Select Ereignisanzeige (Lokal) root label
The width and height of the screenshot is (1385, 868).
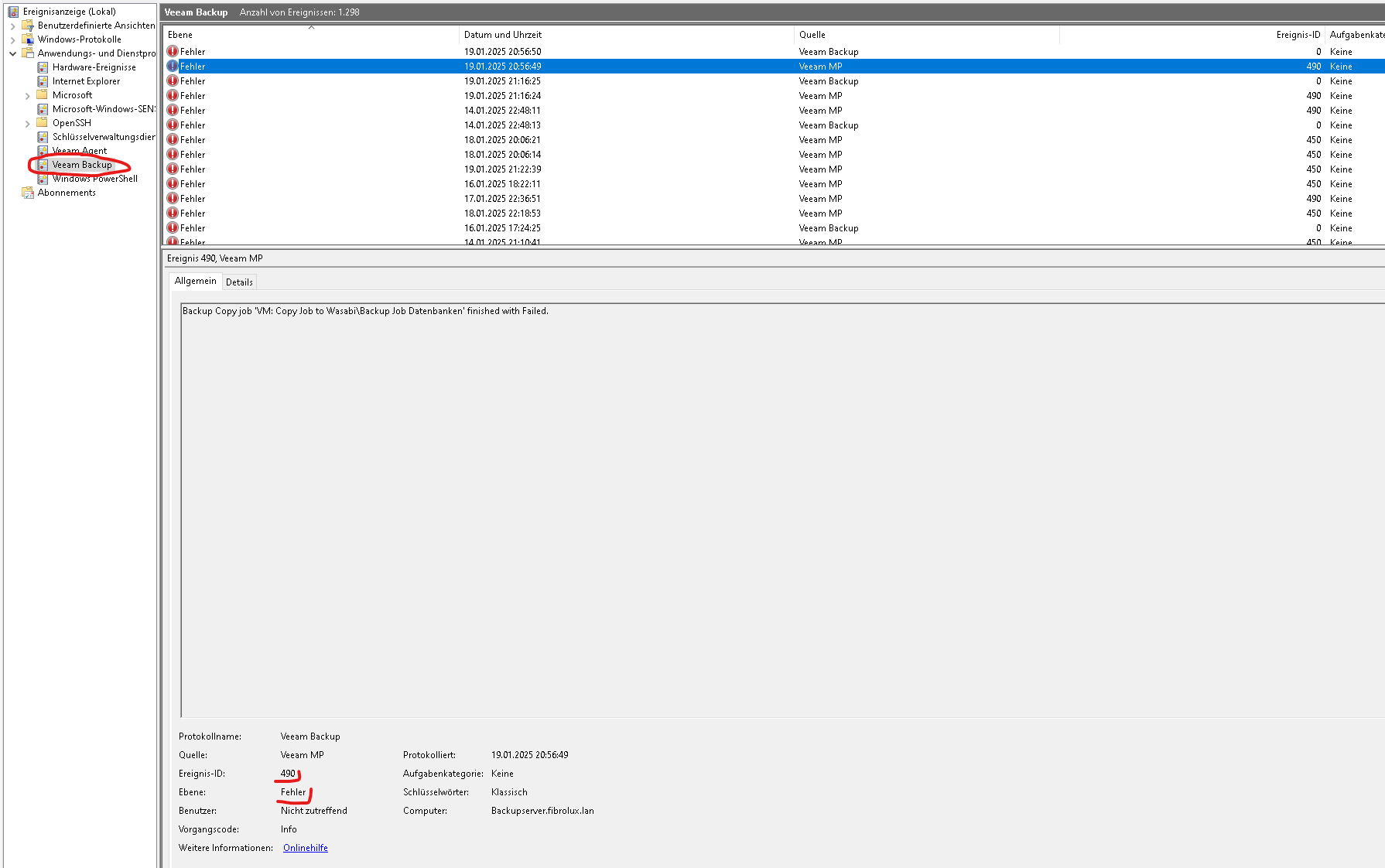[x=70, y=12]
